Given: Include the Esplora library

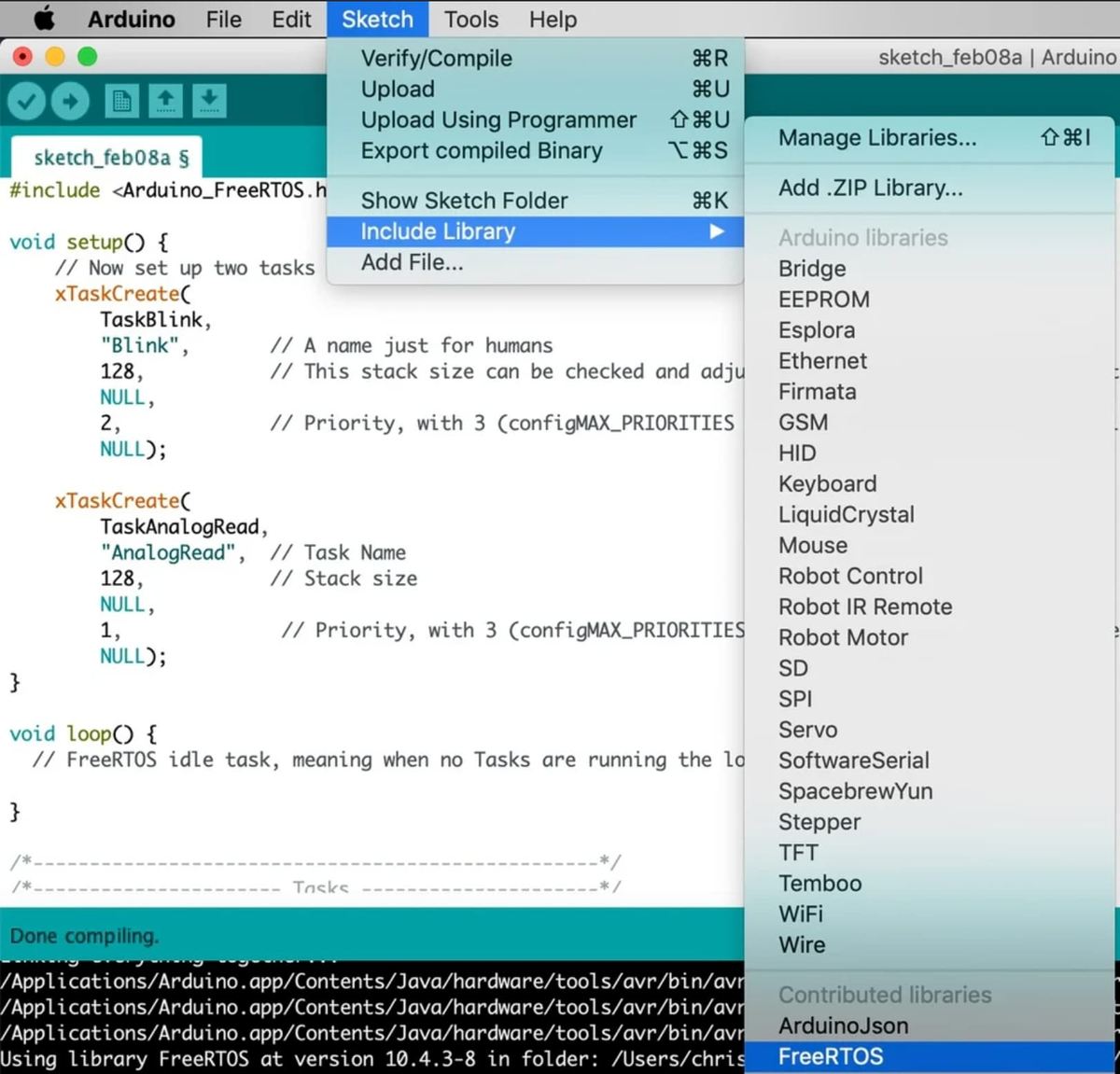Looking at the screenshot, I should point(930,329).
